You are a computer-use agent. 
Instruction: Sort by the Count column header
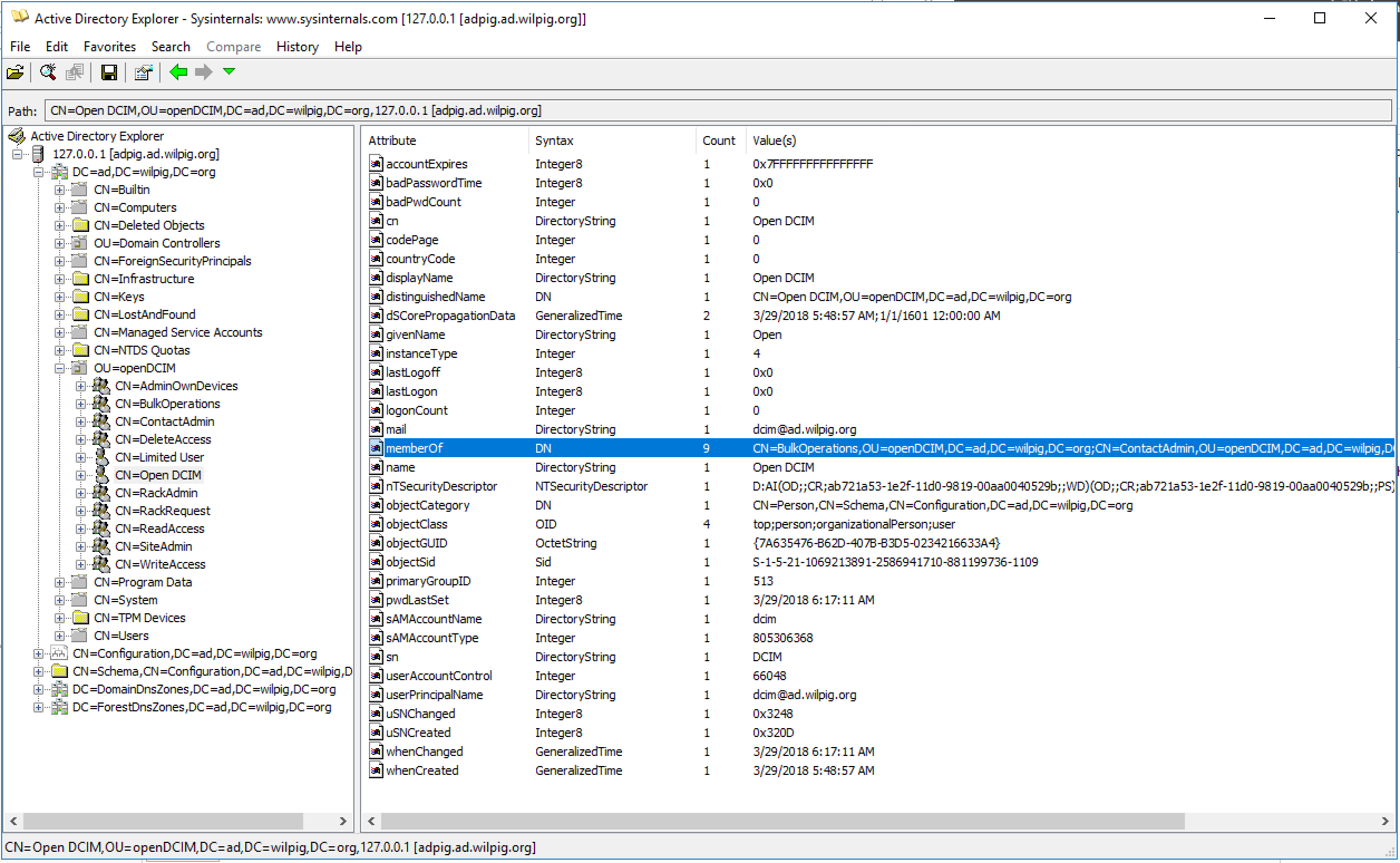tap(721, 140)
